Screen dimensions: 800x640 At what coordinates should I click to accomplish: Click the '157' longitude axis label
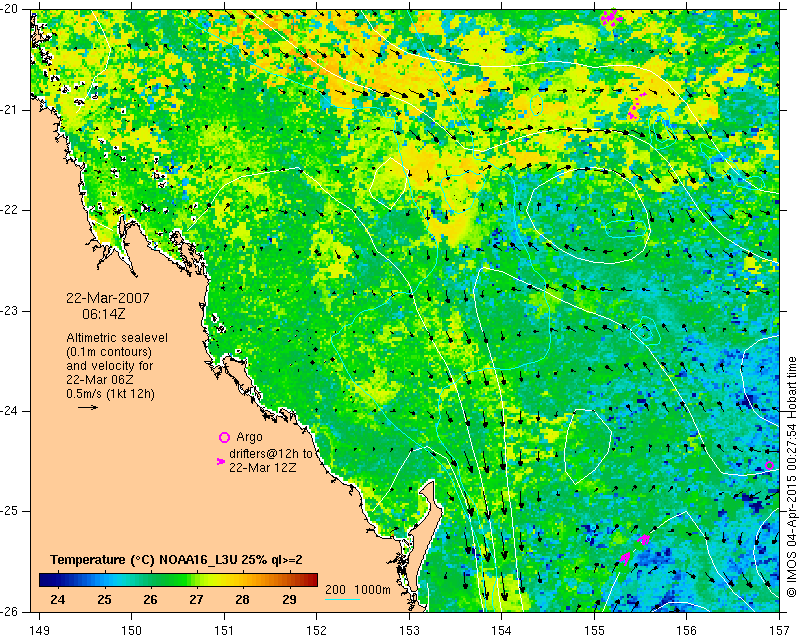pyautogui.click(x=780, y=631)
